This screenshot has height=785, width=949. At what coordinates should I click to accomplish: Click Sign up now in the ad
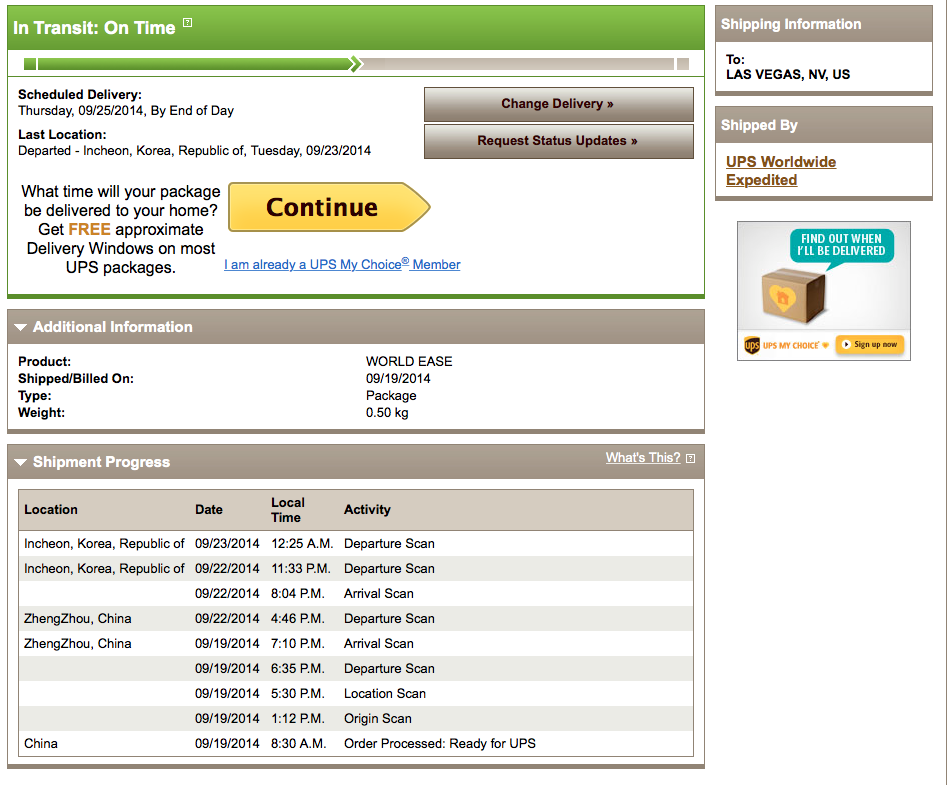click(870, 344)
